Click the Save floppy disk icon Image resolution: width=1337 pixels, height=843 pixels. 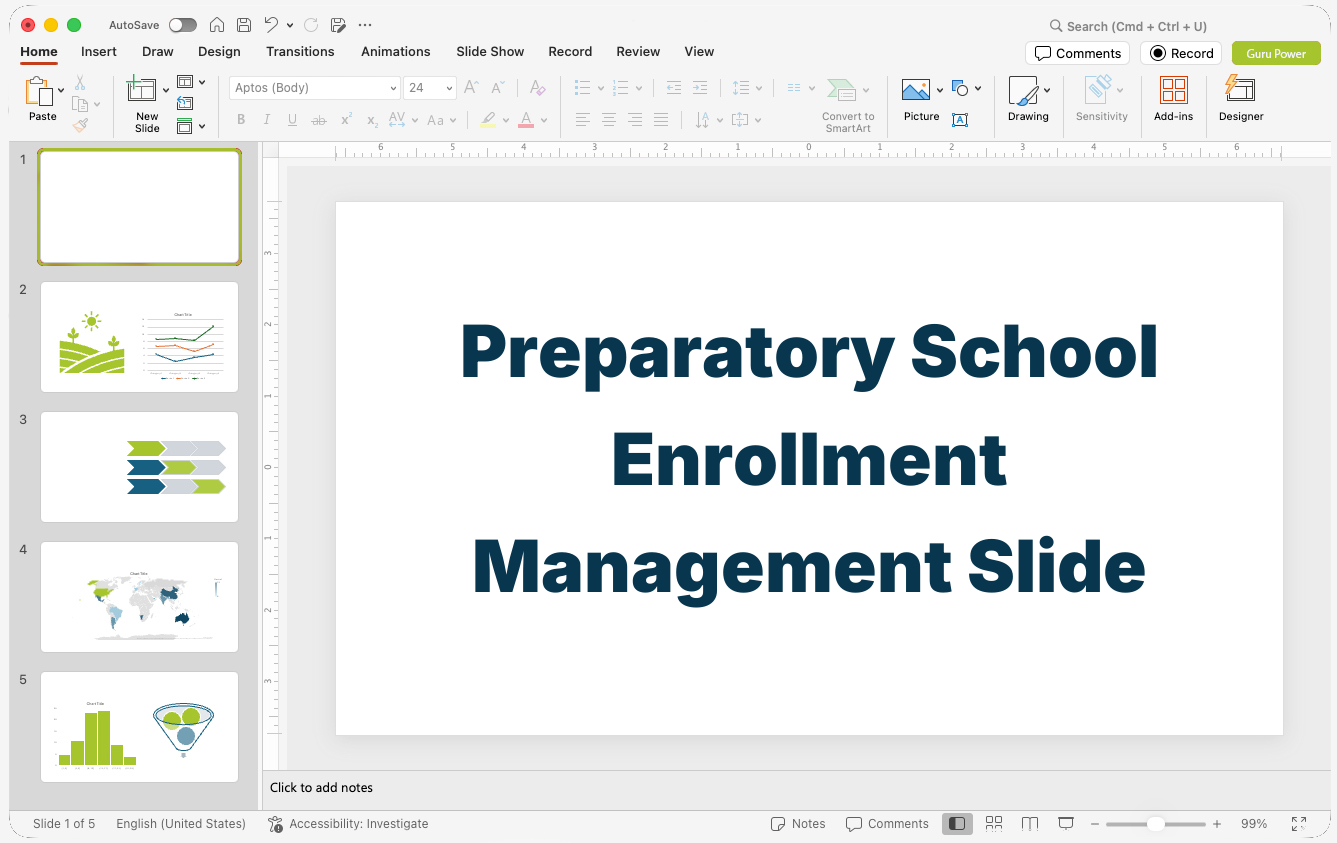coord(244,25)
